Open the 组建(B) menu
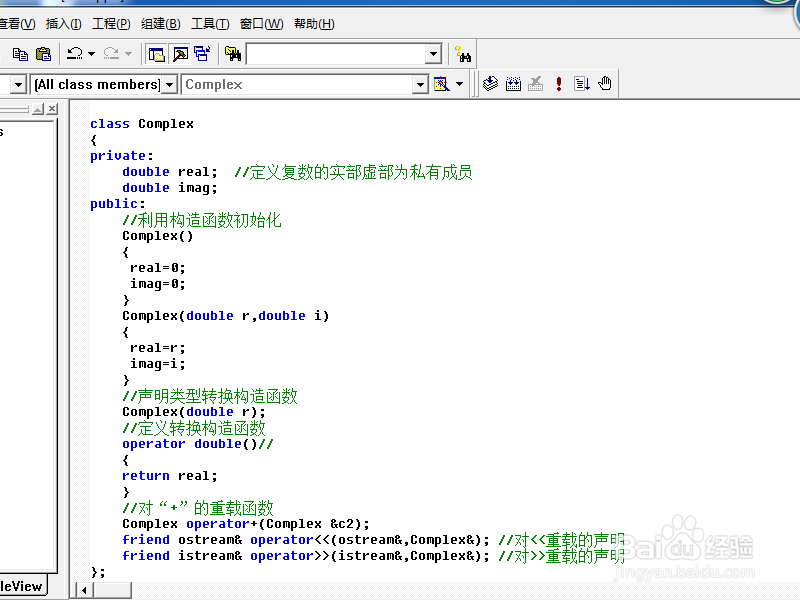This screenshot has height=600, width=800. [161, 24]
